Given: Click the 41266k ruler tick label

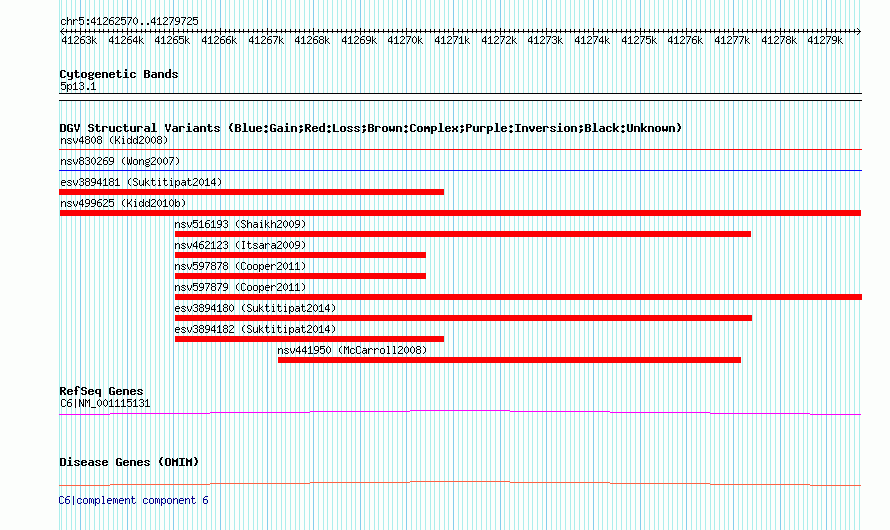Looking at the screenshot, I should point(219,40).
